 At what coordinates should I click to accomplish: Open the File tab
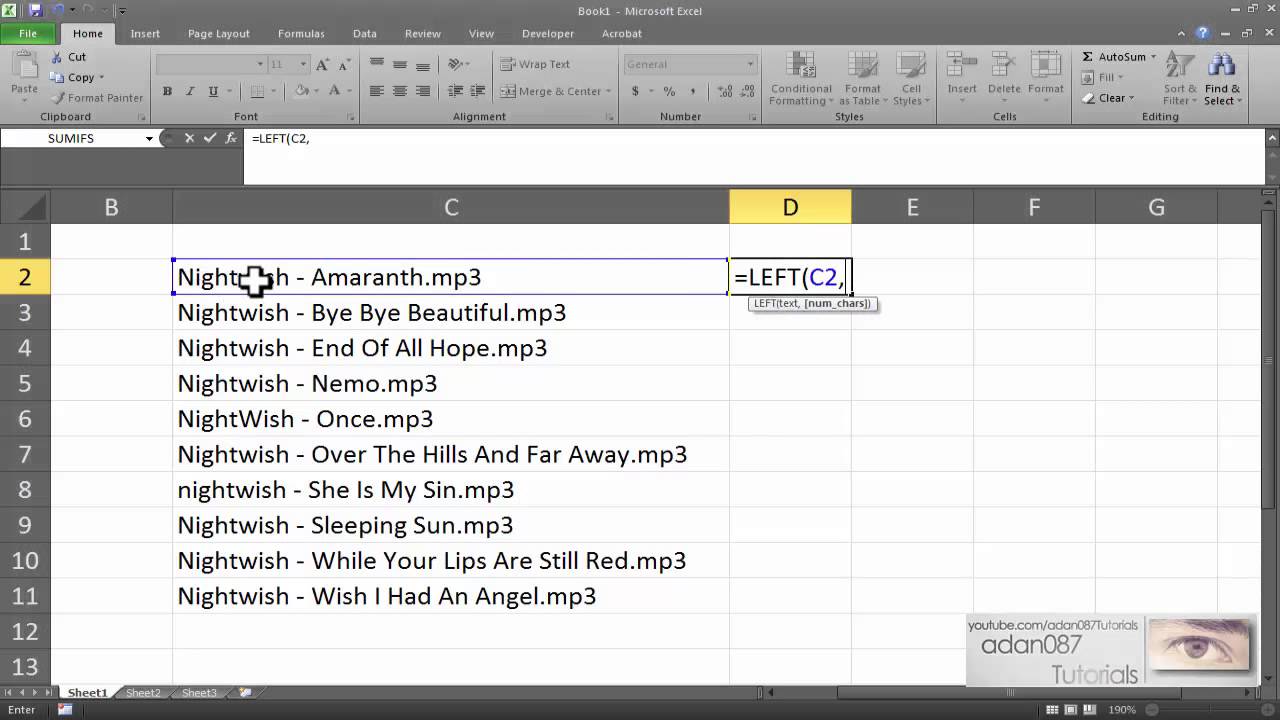[x=28, y=33]
